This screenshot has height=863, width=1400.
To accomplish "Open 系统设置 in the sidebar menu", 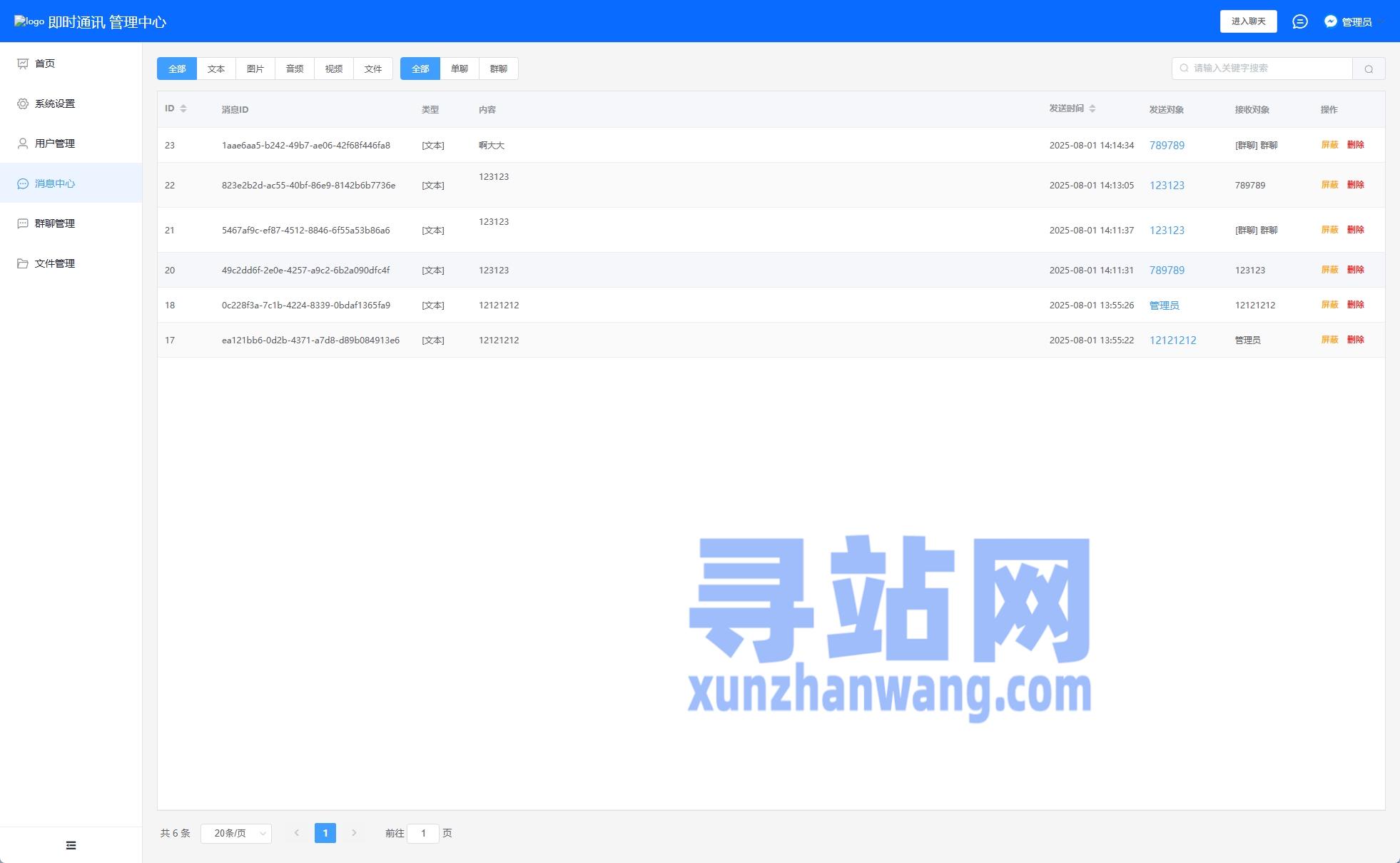I will (71, 104).
